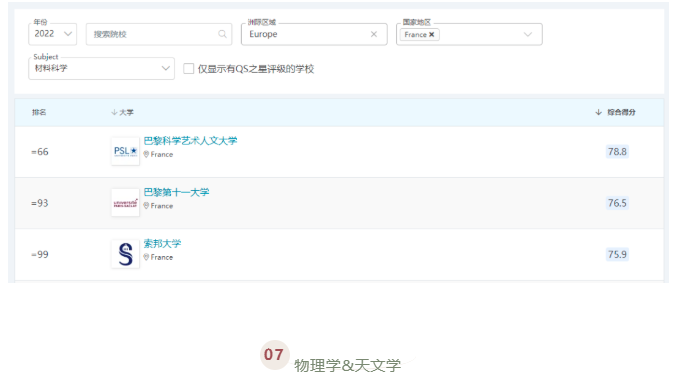The image size is (683, 376).
Task: Click the Sorbonne university logo
Action: pyautogui.click(x=125, y=254)
